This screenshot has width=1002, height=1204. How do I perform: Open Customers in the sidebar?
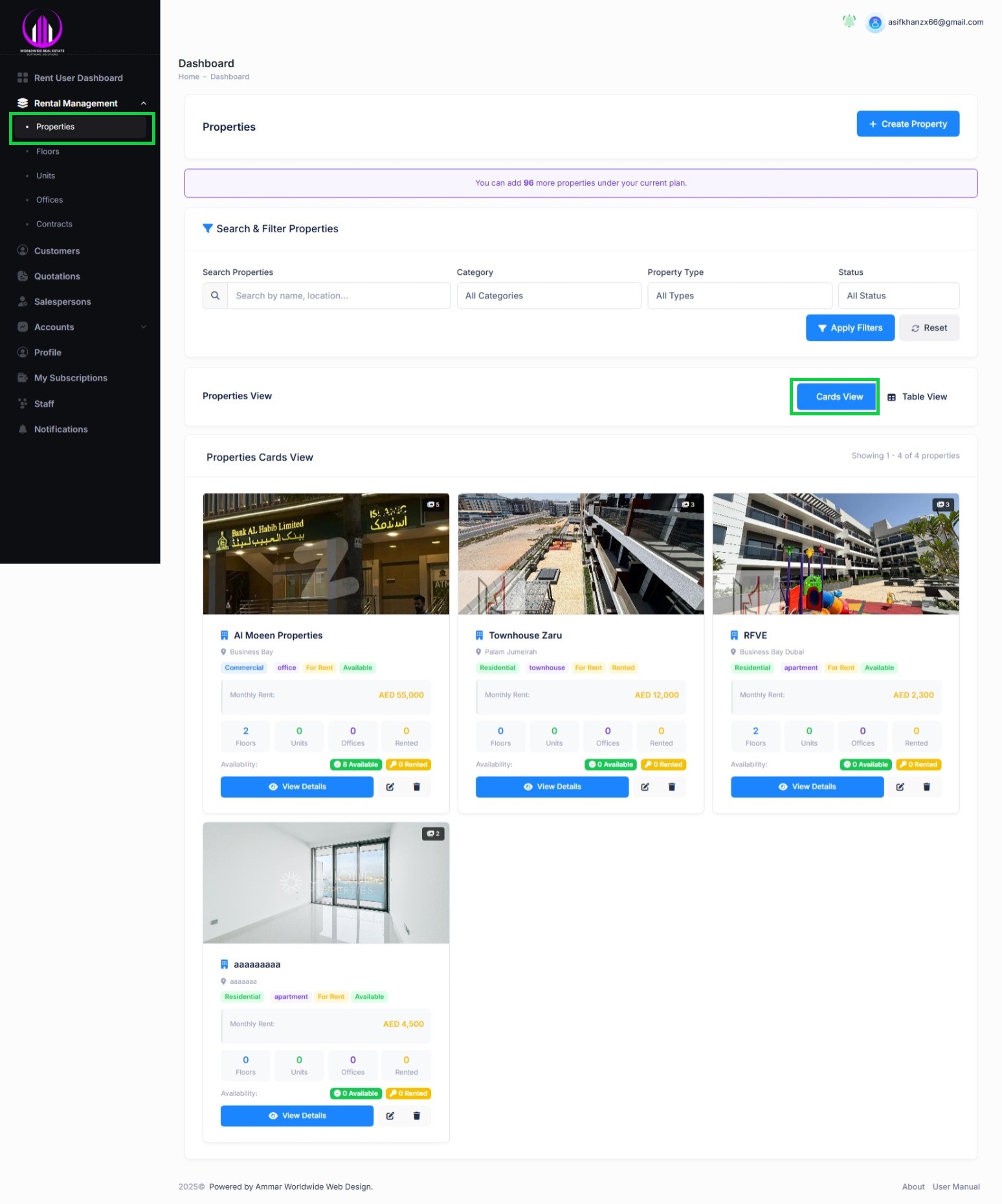pos(57,251)
